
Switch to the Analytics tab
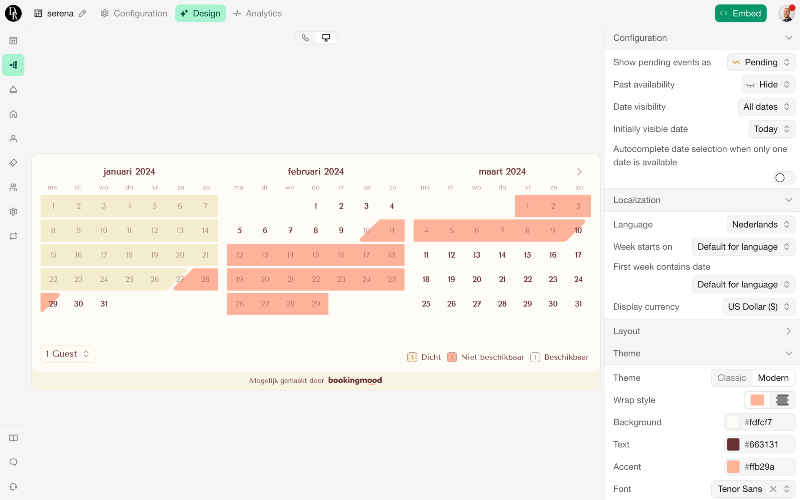tap(257, 13)
